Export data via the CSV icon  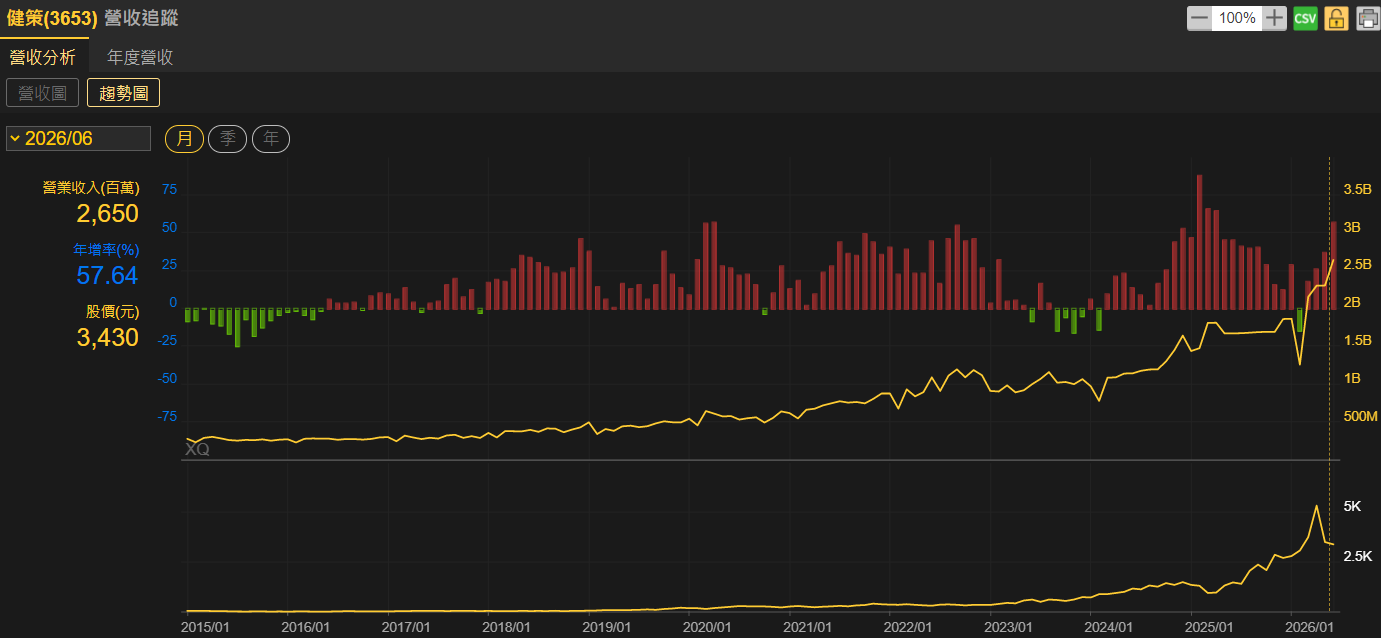coord(1305,18)
